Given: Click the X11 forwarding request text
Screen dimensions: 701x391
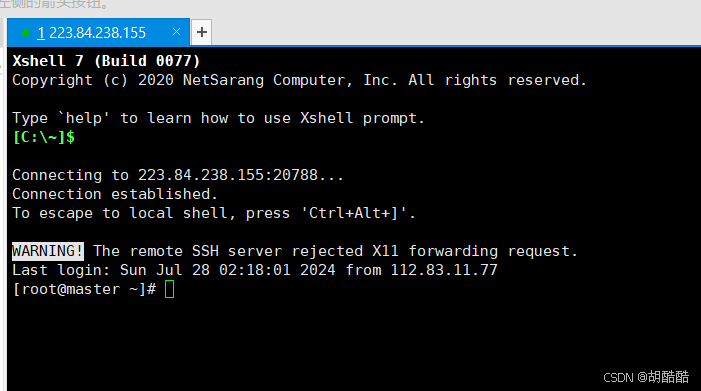Looking at the screenshot, I should click(x=475, y=251).
